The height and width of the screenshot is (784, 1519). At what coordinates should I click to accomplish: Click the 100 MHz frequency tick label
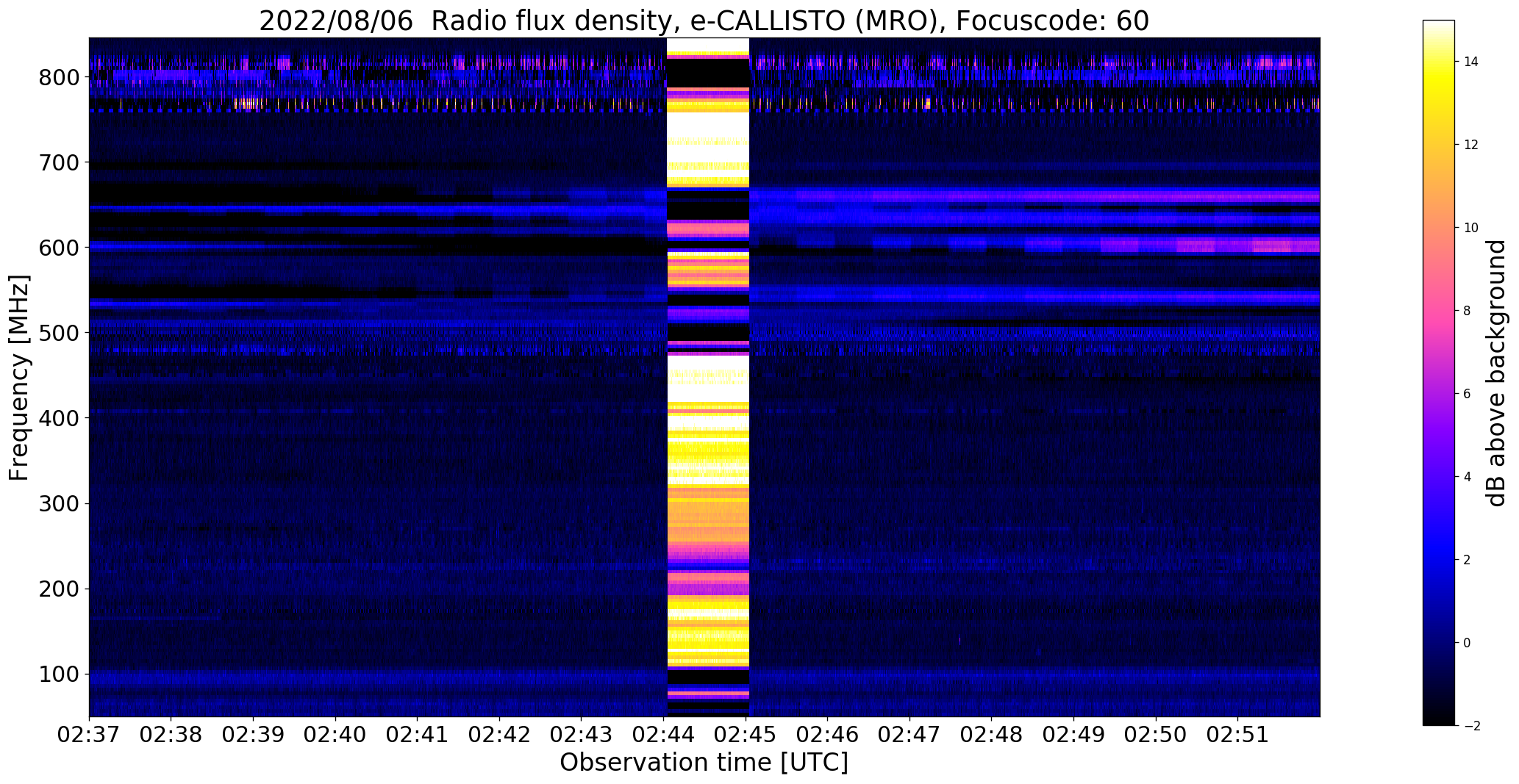click(x=60, y=674)
